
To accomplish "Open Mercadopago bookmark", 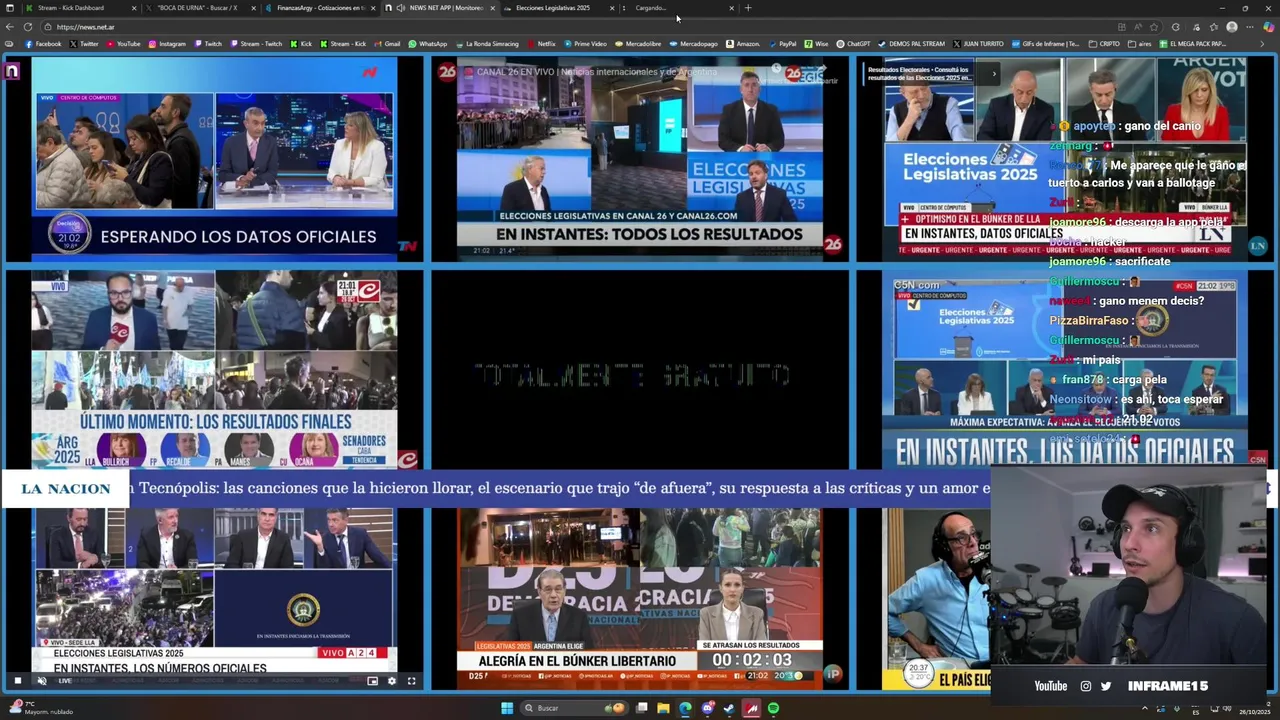I will coord(693,44).
